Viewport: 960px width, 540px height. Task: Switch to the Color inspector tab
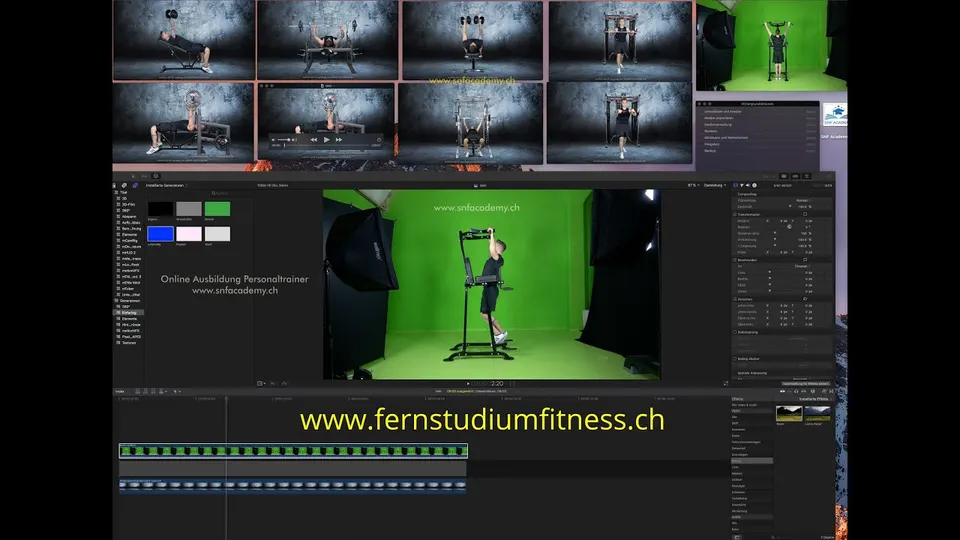(741, 186)
